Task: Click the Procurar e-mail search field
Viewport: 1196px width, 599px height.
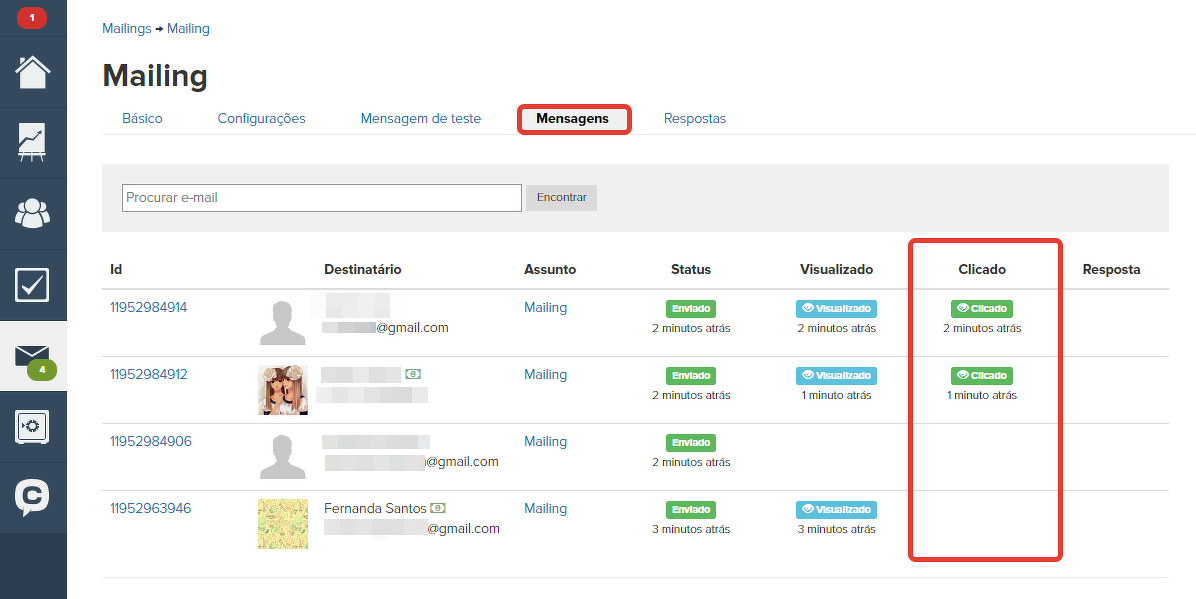Action: pyautogui.click(x=321, y=198)
